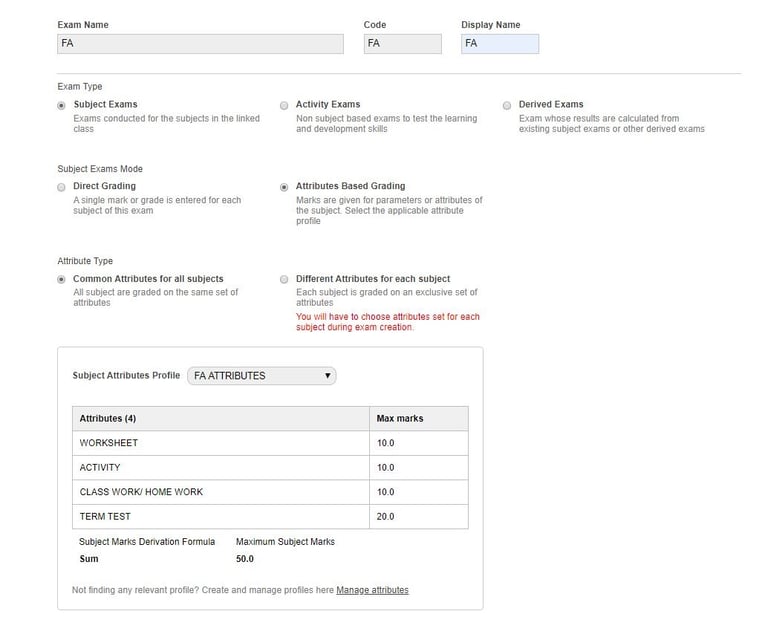Click the ACTIVITY row 10.0 max marks
768x634 pixels.
pyautogui.click(x=385, y=467)
